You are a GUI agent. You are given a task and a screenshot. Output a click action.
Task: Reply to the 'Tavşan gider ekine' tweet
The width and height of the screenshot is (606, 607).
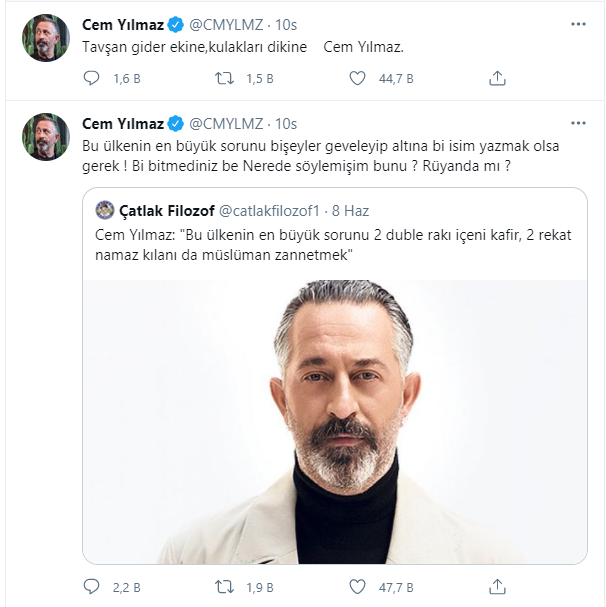(x=91, y=79)
